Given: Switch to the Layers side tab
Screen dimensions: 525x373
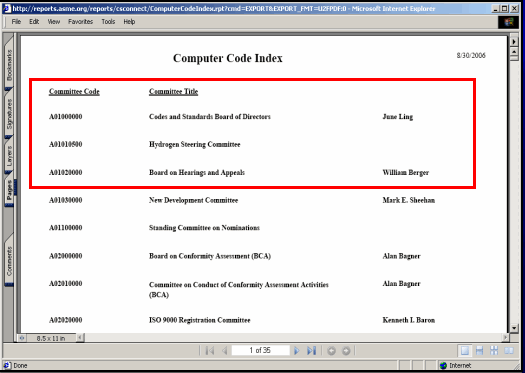Looking at the screenshot, I should click(9, 156).
